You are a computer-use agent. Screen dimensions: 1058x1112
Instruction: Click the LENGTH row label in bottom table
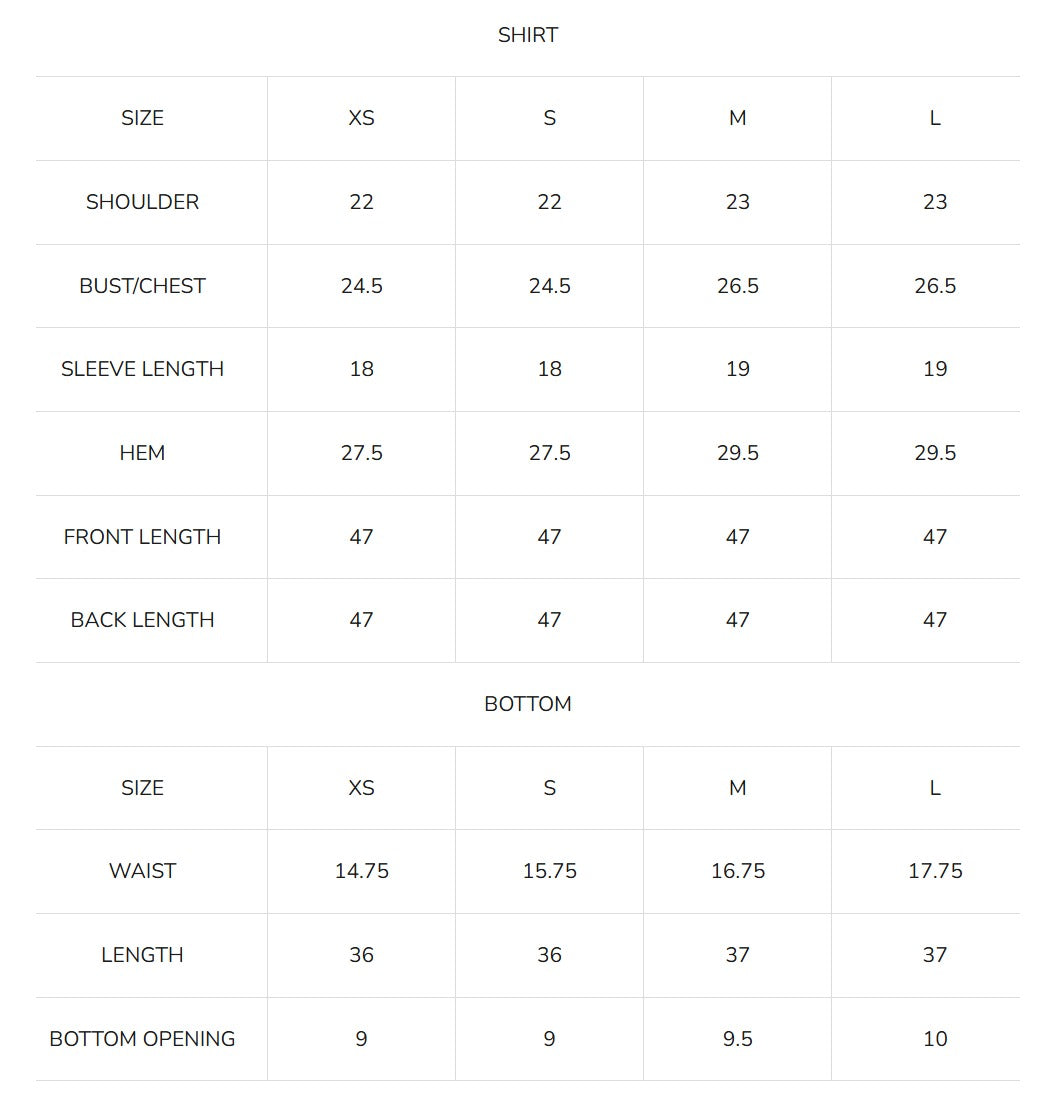pos(142,955)
